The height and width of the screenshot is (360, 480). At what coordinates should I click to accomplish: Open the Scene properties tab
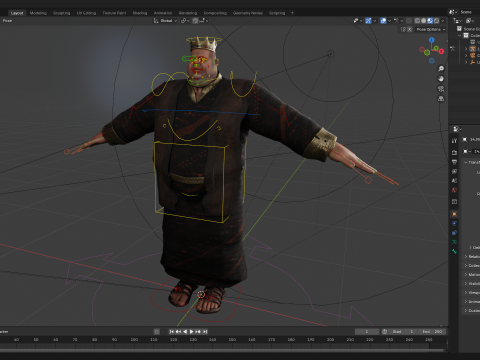pyautogui.click(x=454, y=181)
